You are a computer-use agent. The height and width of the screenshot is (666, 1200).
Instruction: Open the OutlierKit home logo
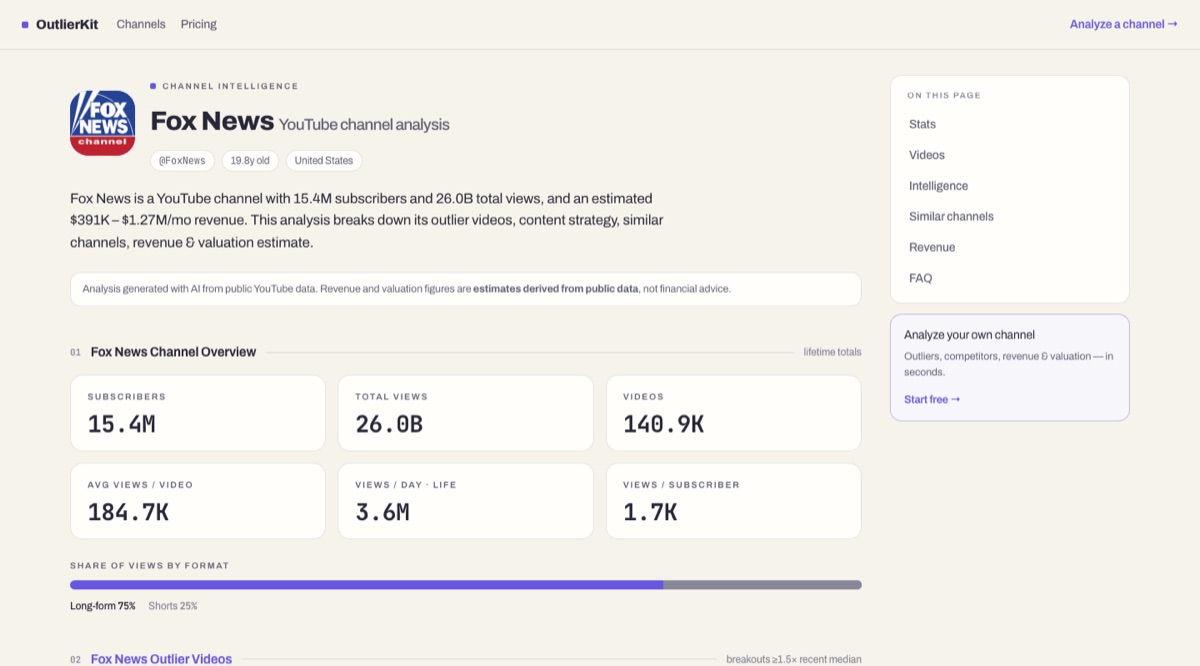(x=60, y=24)
